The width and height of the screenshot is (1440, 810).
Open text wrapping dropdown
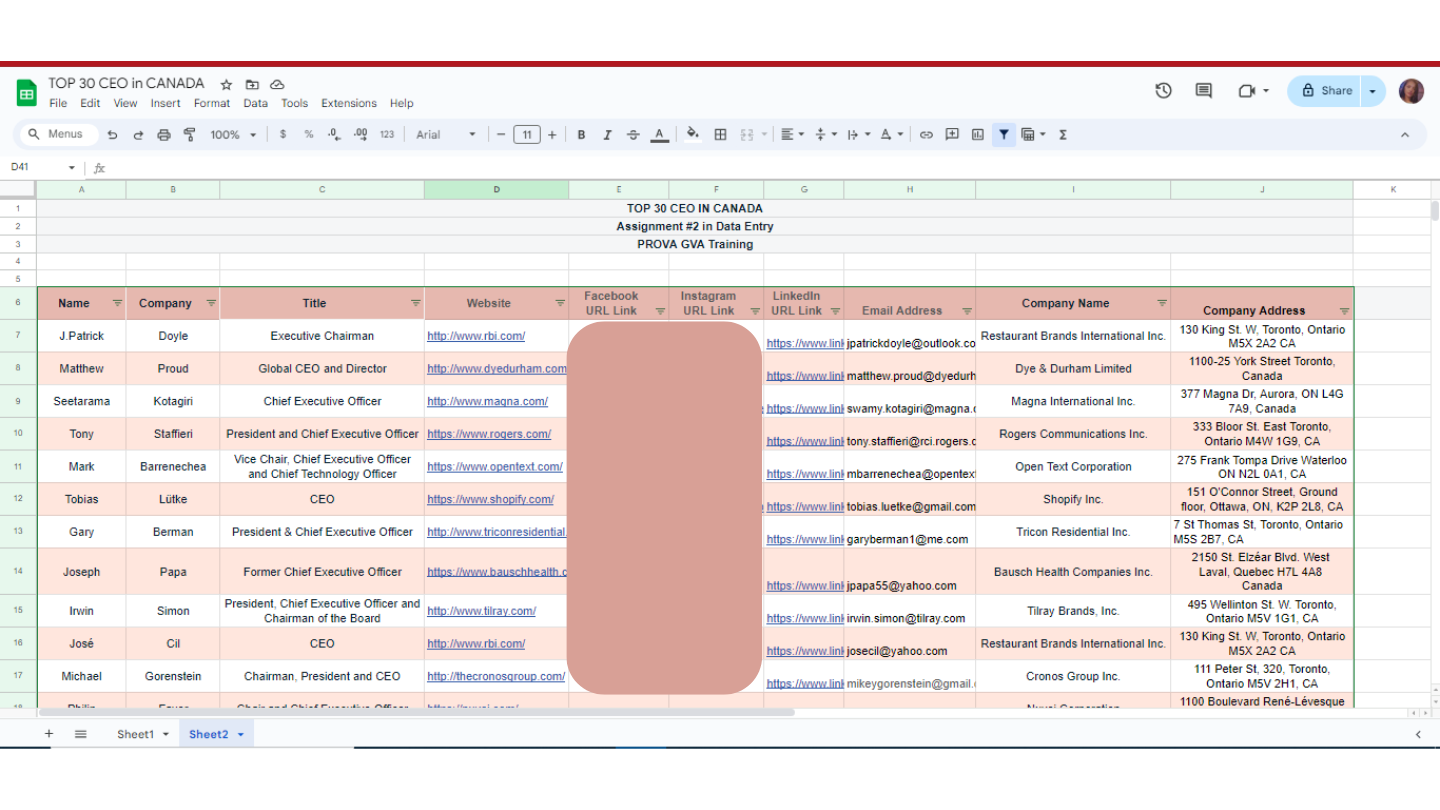[859, 135]
